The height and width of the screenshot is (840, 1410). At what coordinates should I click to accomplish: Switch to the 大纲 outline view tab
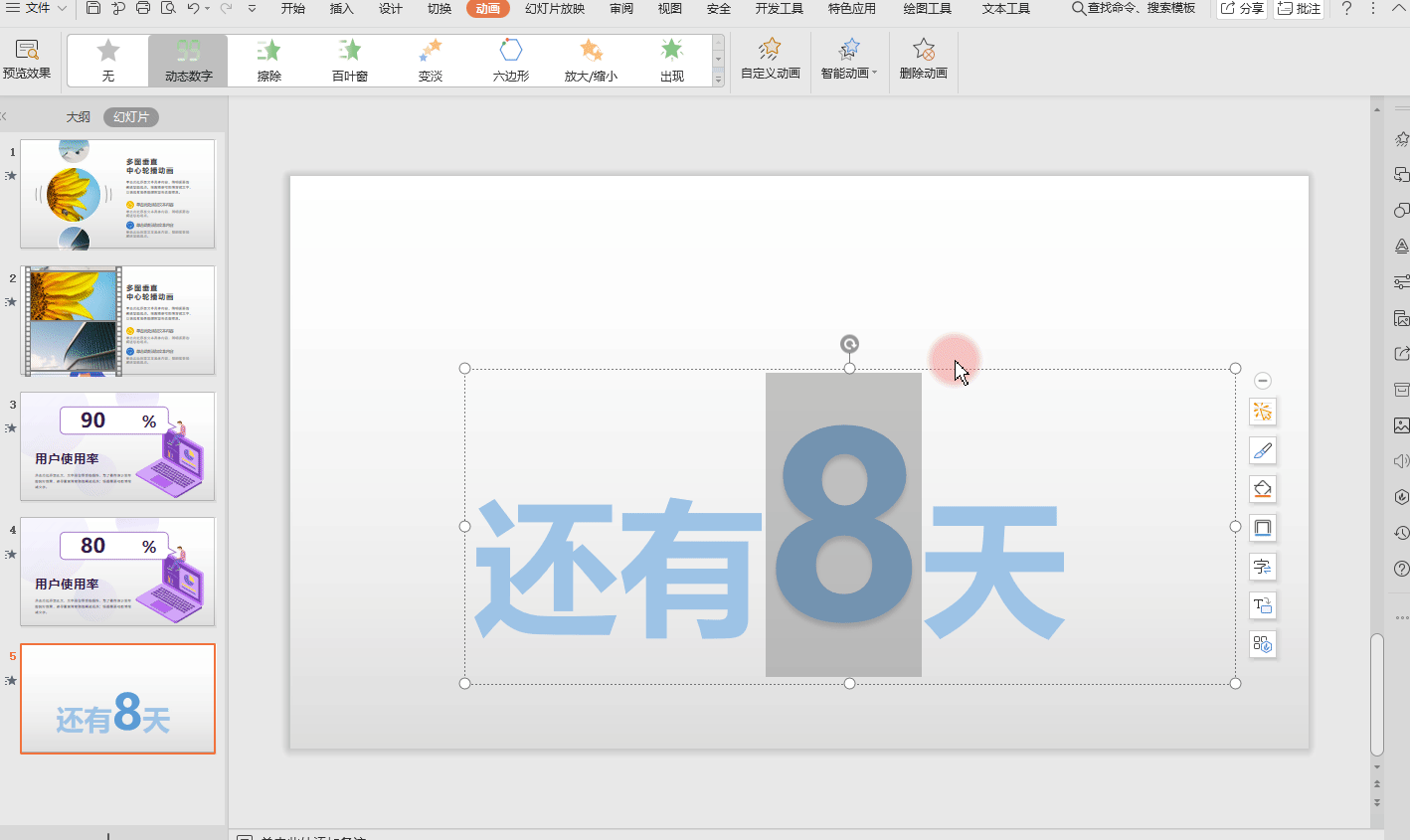coord(79,117)
